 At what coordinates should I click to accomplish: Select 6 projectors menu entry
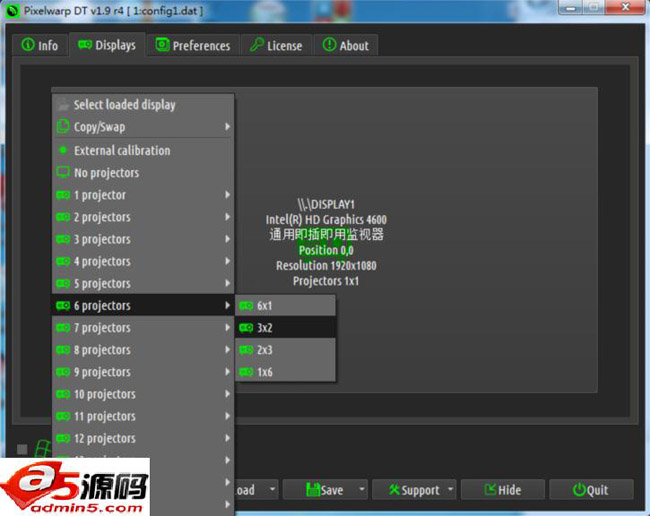point(143,305)
